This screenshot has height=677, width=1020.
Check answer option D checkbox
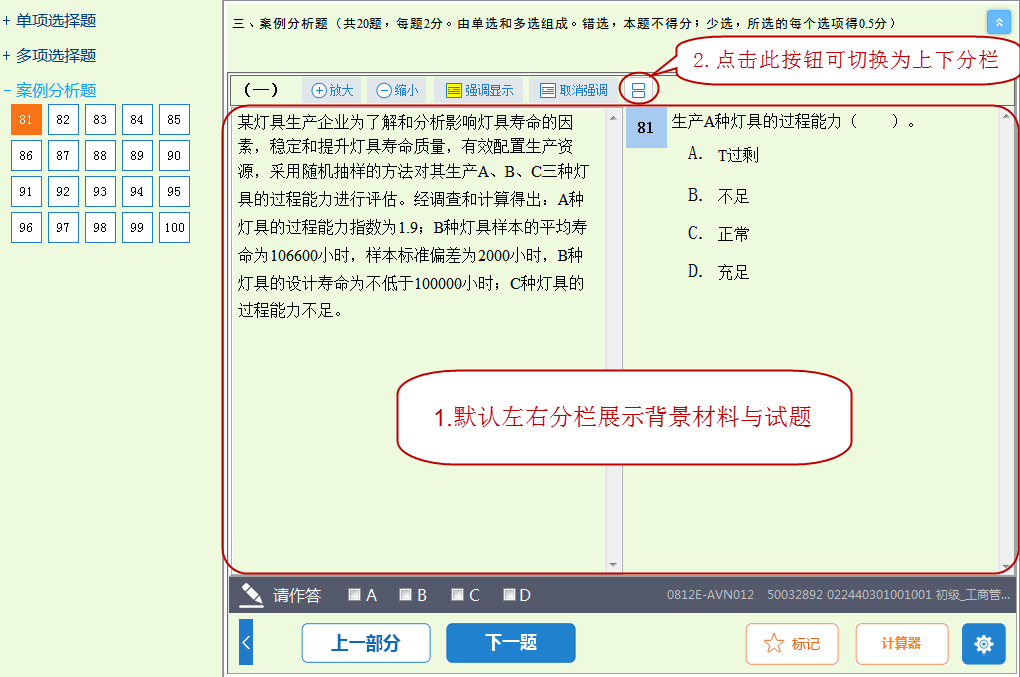tap(508, 593)
